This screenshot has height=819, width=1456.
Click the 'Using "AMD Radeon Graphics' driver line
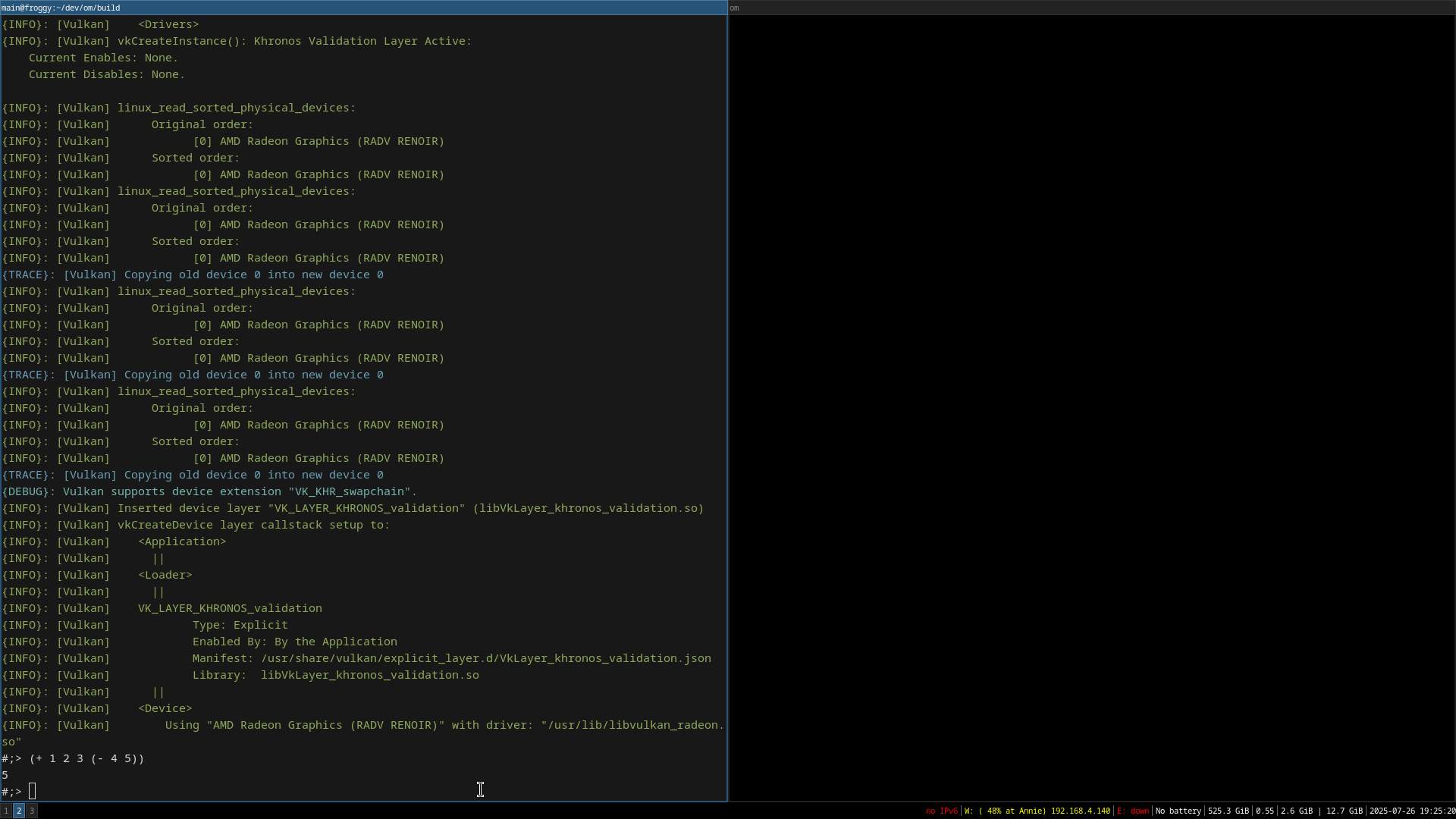[363, 733]
